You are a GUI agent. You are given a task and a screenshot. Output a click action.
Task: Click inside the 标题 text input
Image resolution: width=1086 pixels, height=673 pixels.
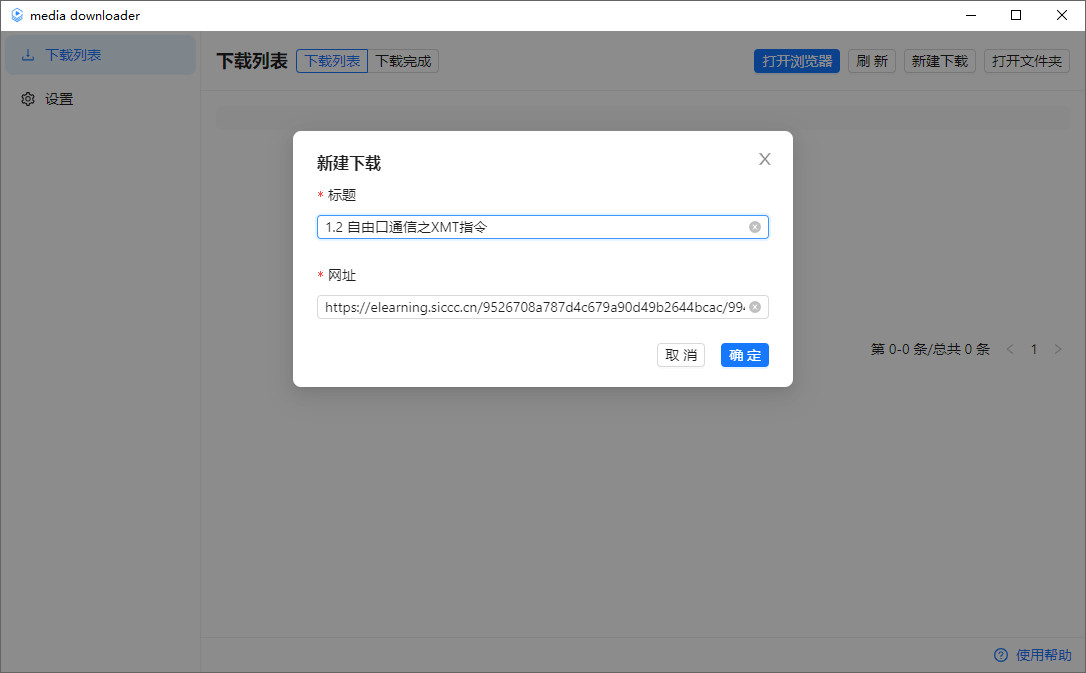530,227
